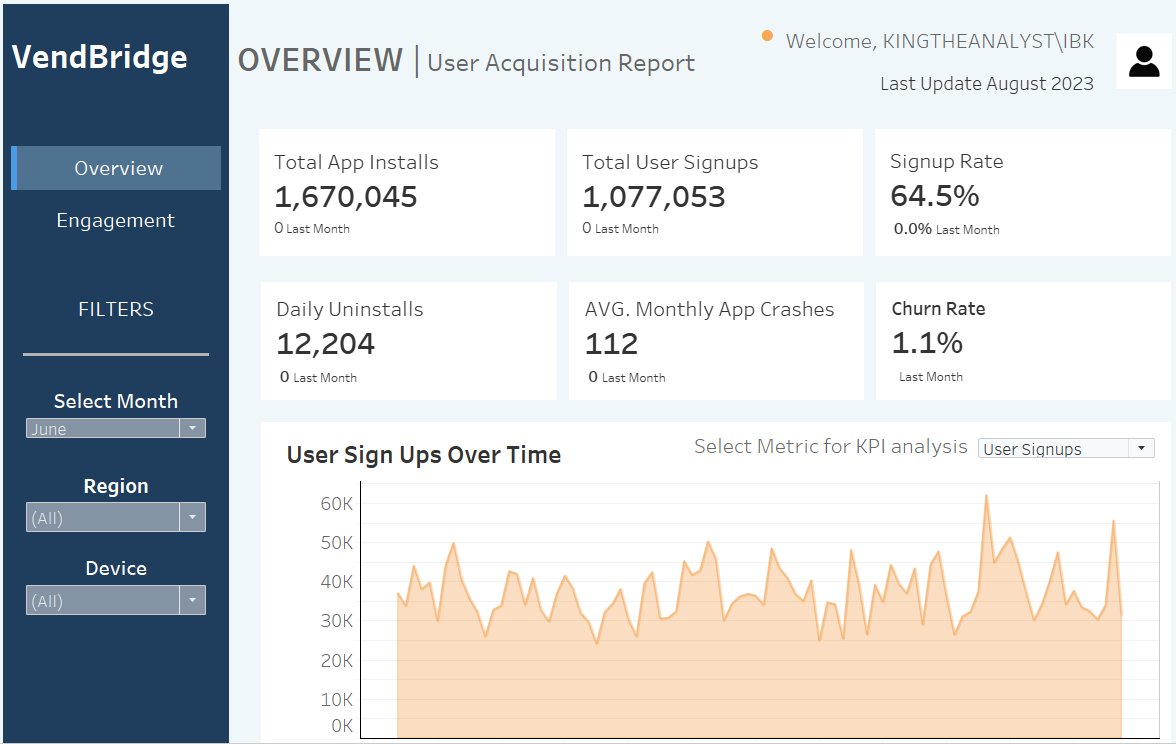Click the Daily Uninstalls card
Viewport: 1176px width, 744px height.
point(407,340)
